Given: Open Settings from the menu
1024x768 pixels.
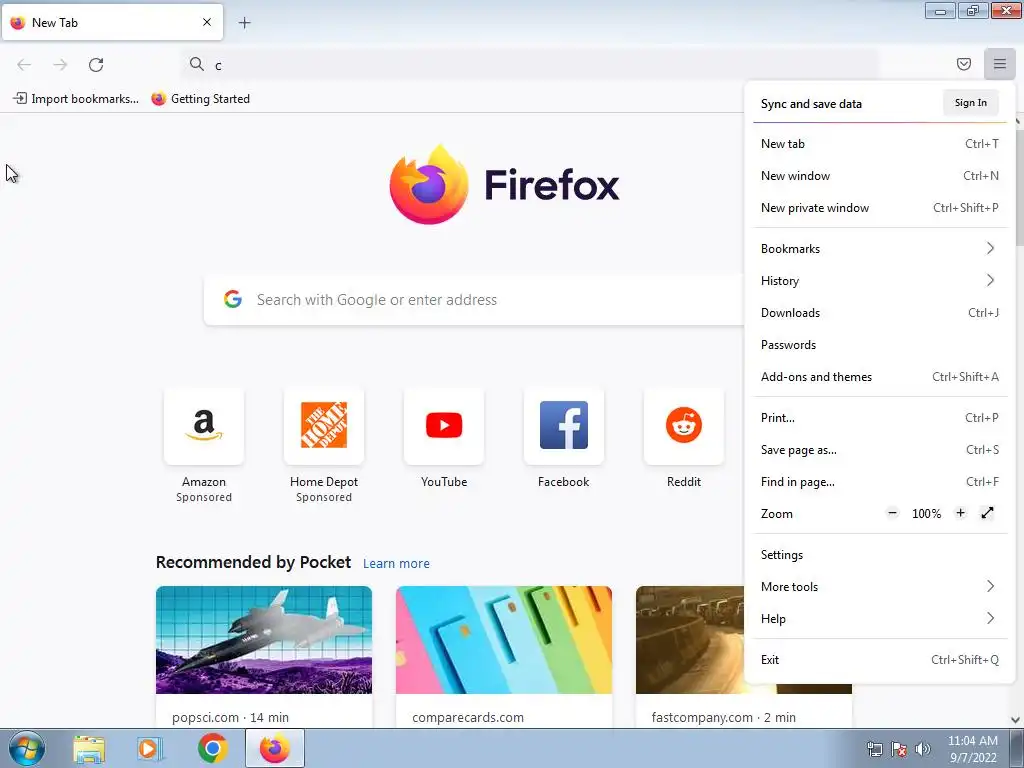Looking at the screenshot, I should [879, 555].
